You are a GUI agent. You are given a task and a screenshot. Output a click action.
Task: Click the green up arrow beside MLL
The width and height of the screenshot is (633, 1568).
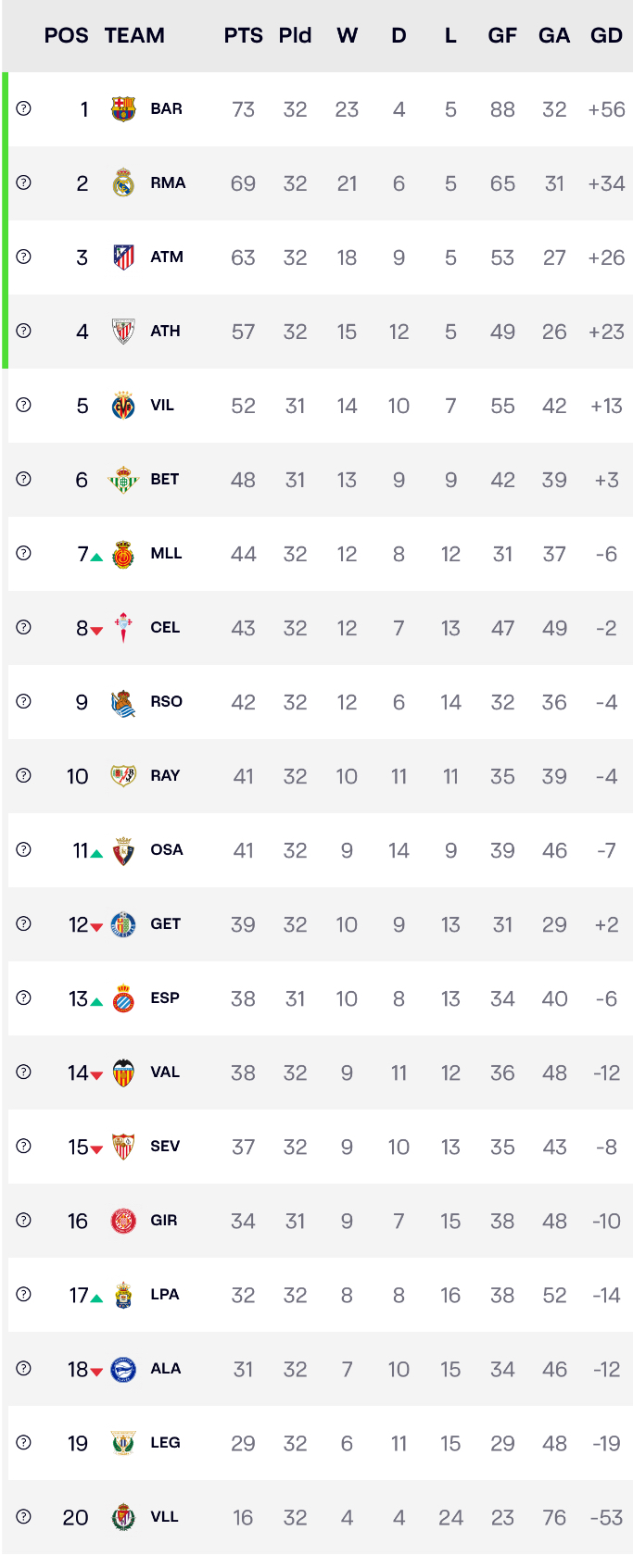pyautogui.click(x=96, y=558)
